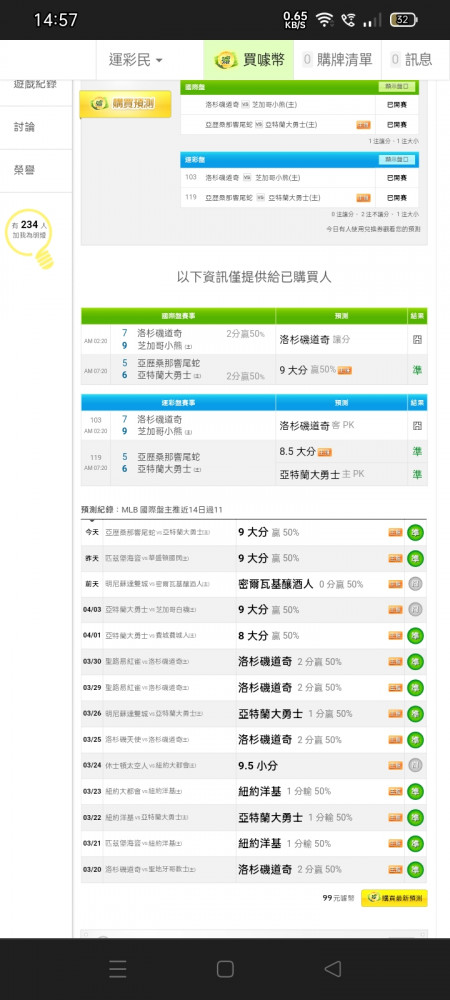This screenshot has width=450, height=1000.
Task: Click the green 準 badge on the 03/20 row
Action: point(416,869)
